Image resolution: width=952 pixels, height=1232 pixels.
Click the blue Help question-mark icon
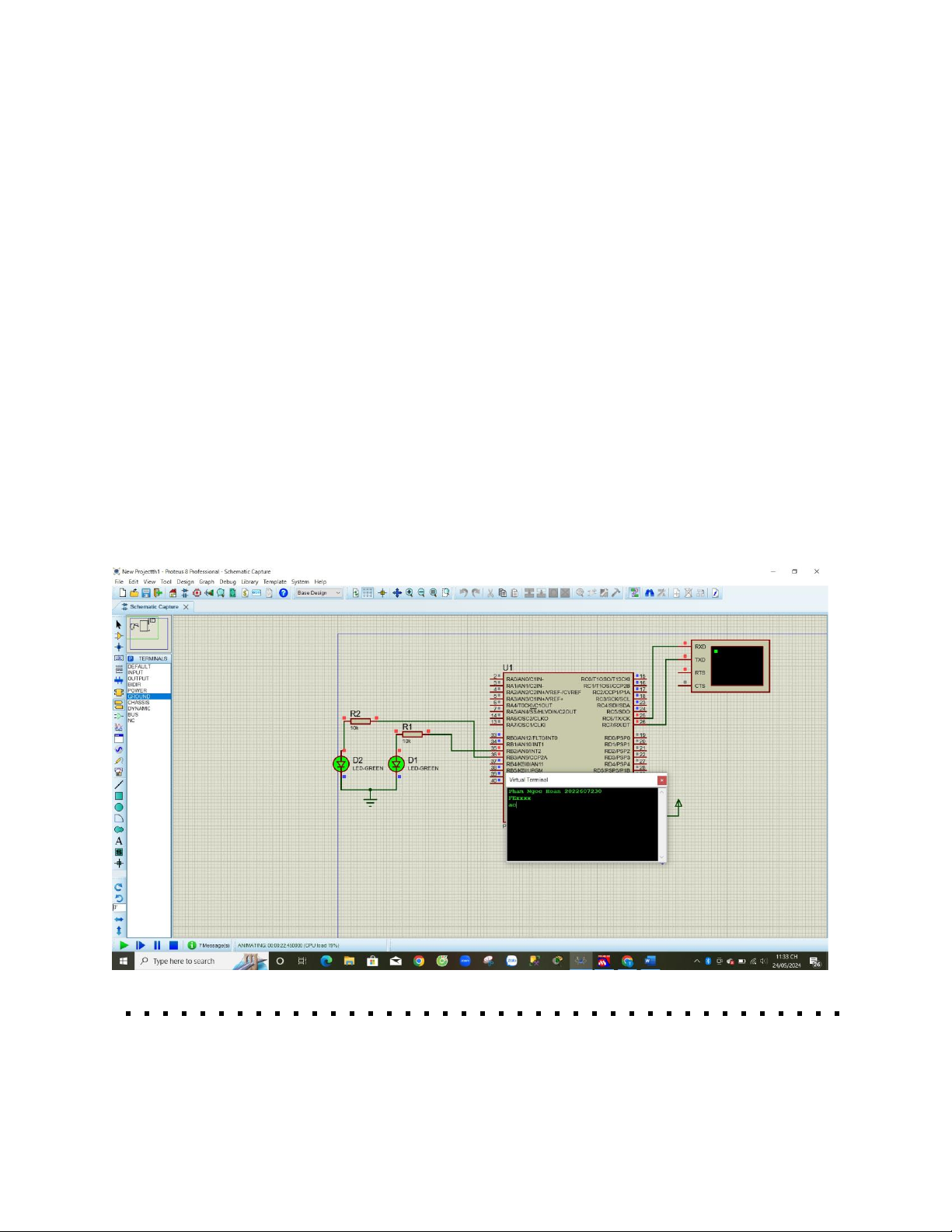[x=284, y=593]
